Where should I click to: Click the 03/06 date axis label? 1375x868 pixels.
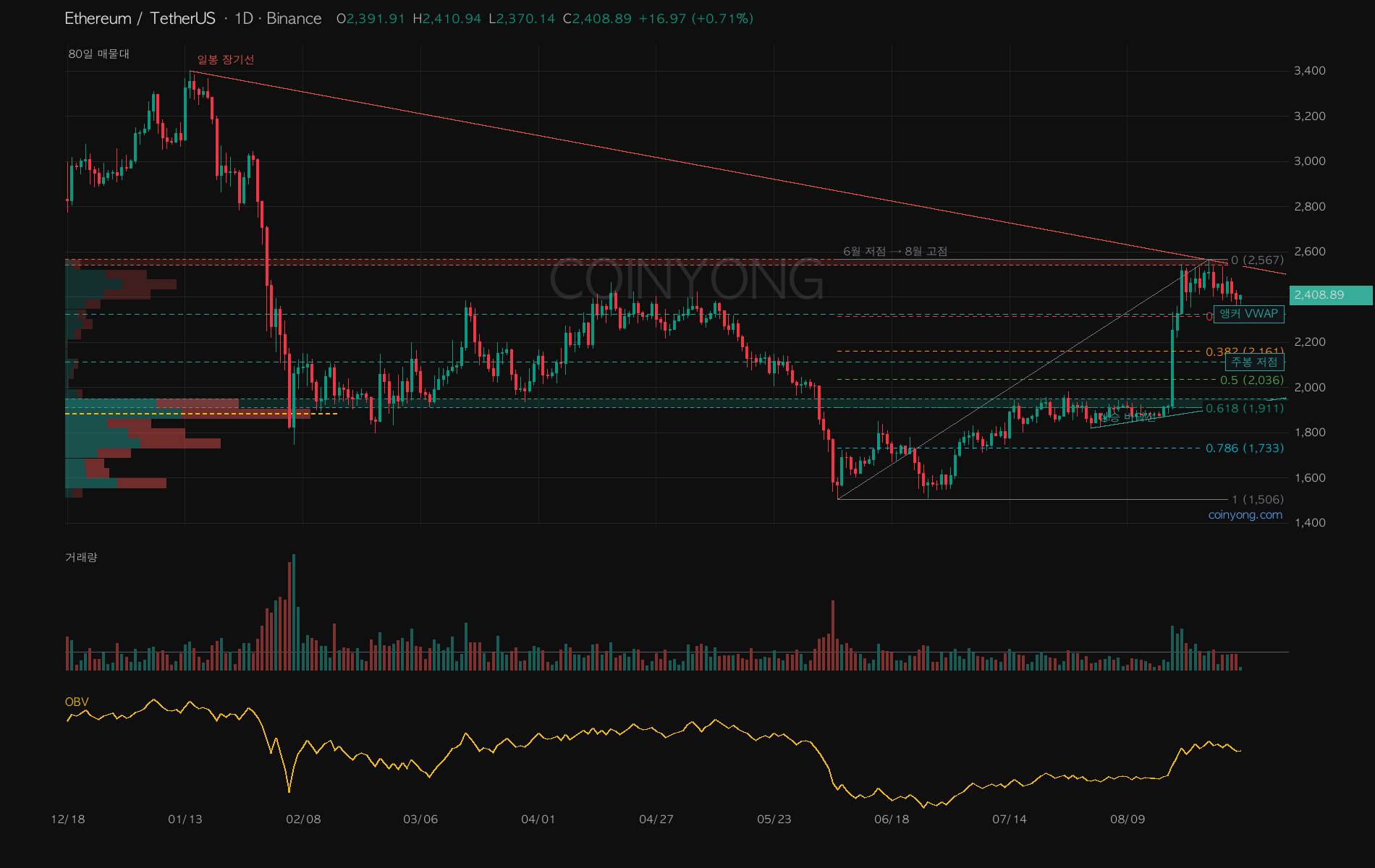[420, 820]
